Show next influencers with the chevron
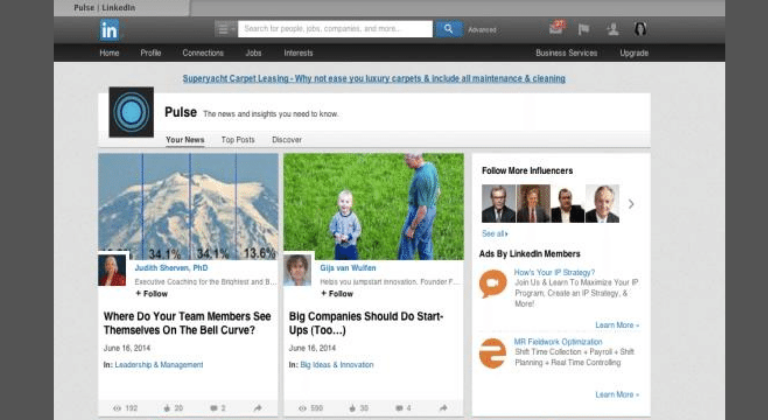768x420 pixels. coord(631,204)
